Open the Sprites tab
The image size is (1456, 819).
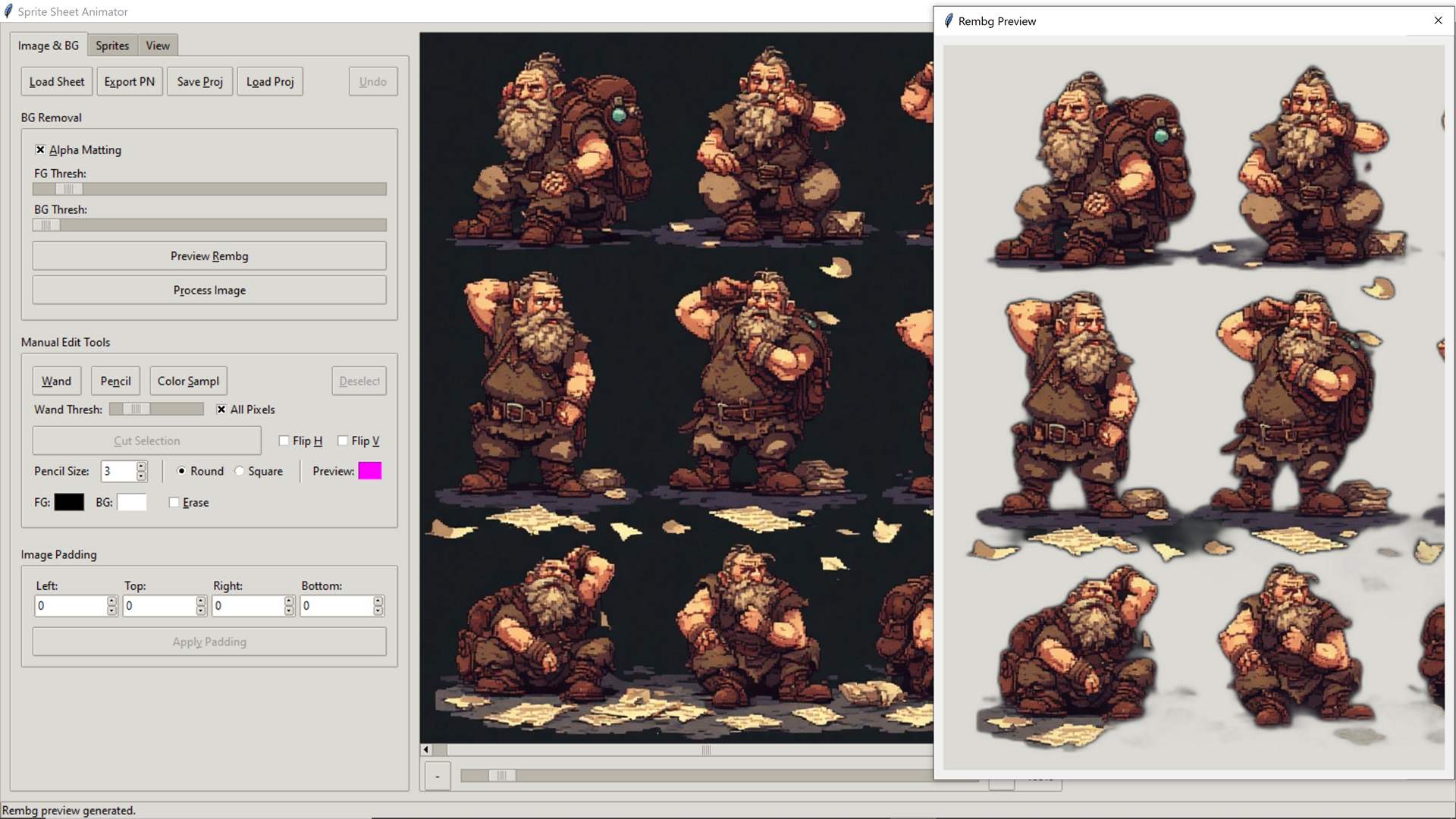coord(112,45)
